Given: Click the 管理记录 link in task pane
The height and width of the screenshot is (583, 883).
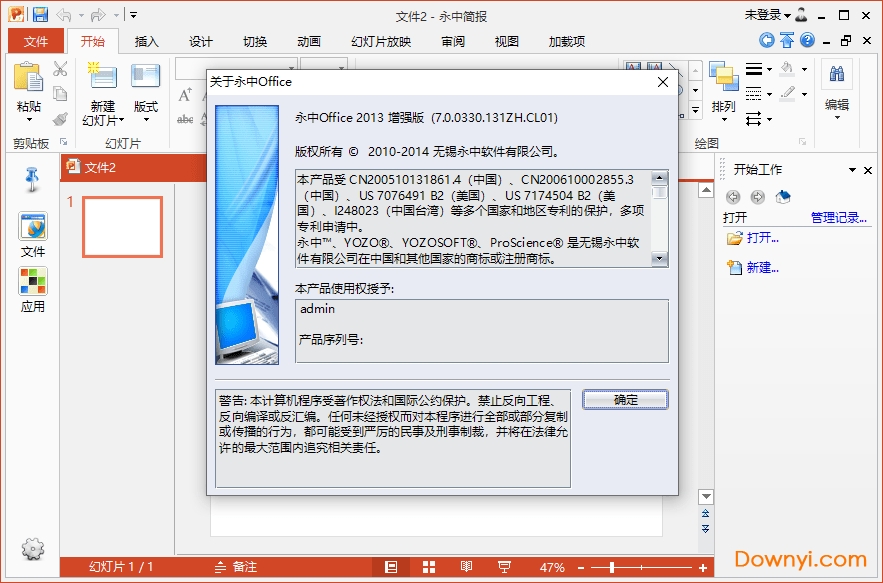Looking at the screenshot, I should click(x=838, y=217).
